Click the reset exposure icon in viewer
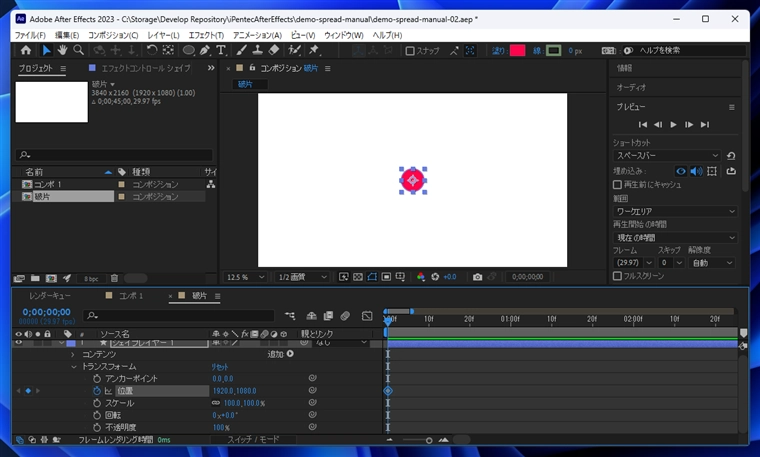Viewport: 760px width, 457px height. 435,277
